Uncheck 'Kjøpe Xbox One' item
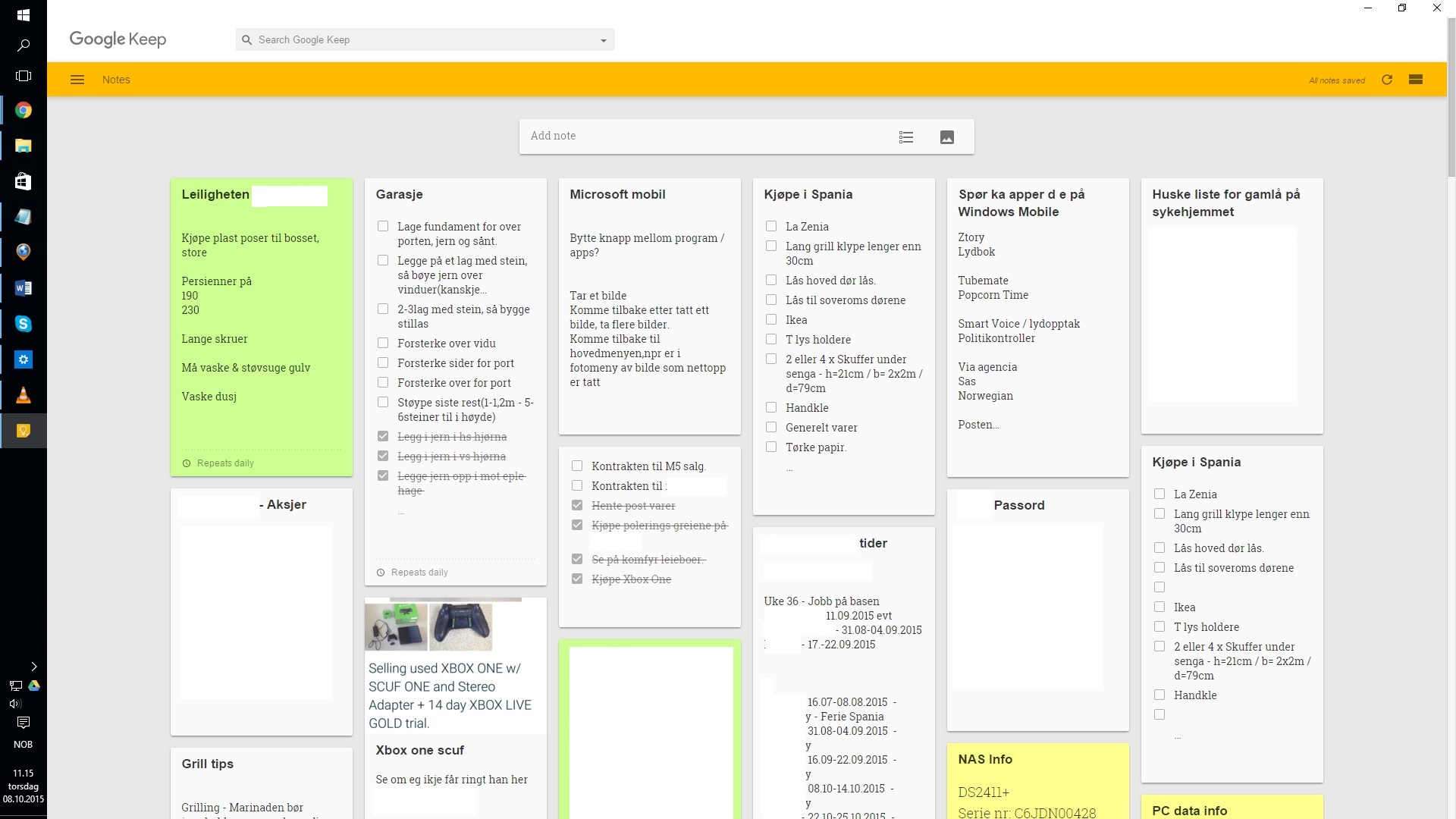This screenshot has width=1456, height=819. (577, 579)
